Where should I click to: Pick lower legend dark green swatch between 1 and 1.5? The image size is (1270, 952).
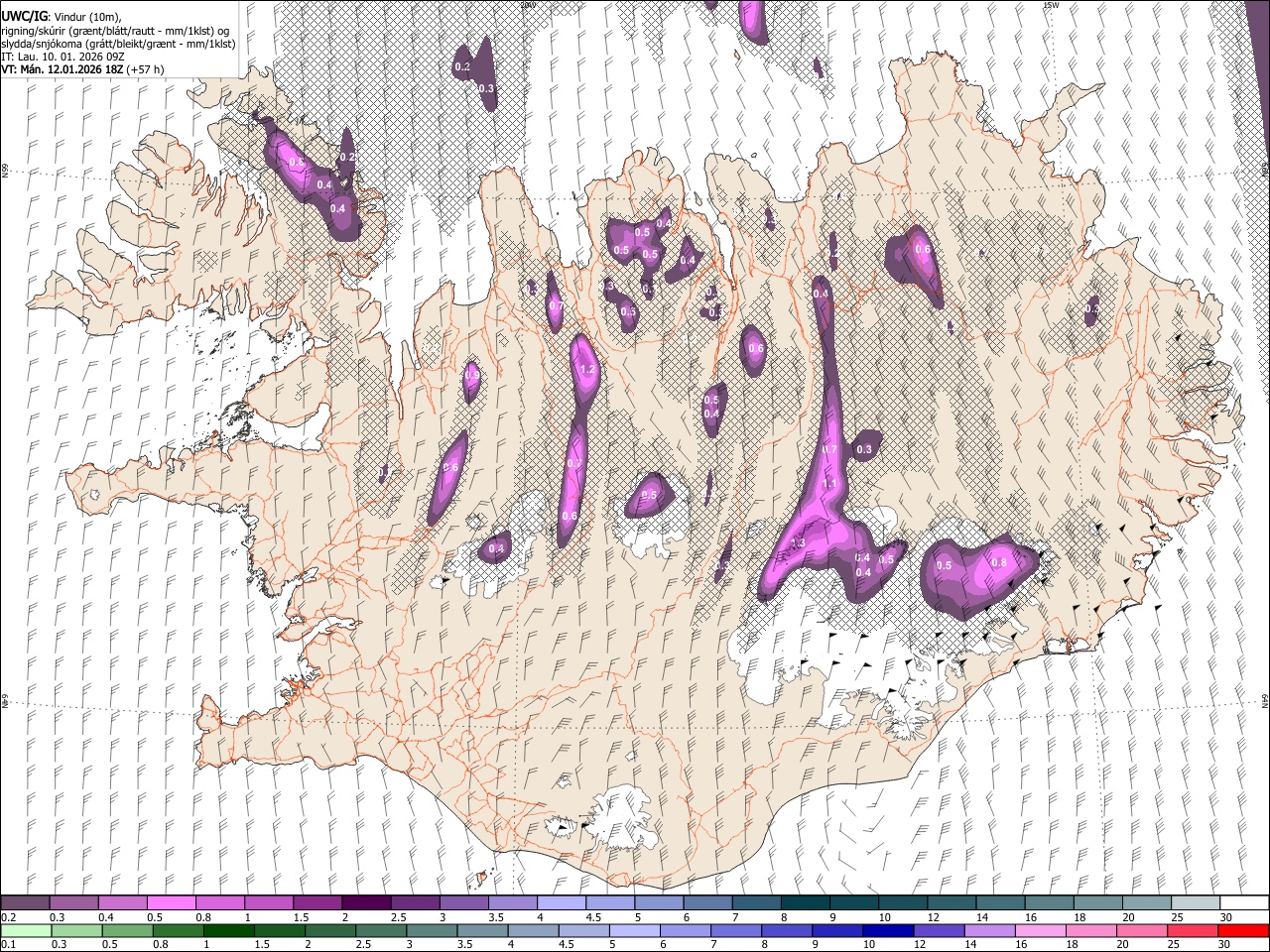tap(229, 930)
